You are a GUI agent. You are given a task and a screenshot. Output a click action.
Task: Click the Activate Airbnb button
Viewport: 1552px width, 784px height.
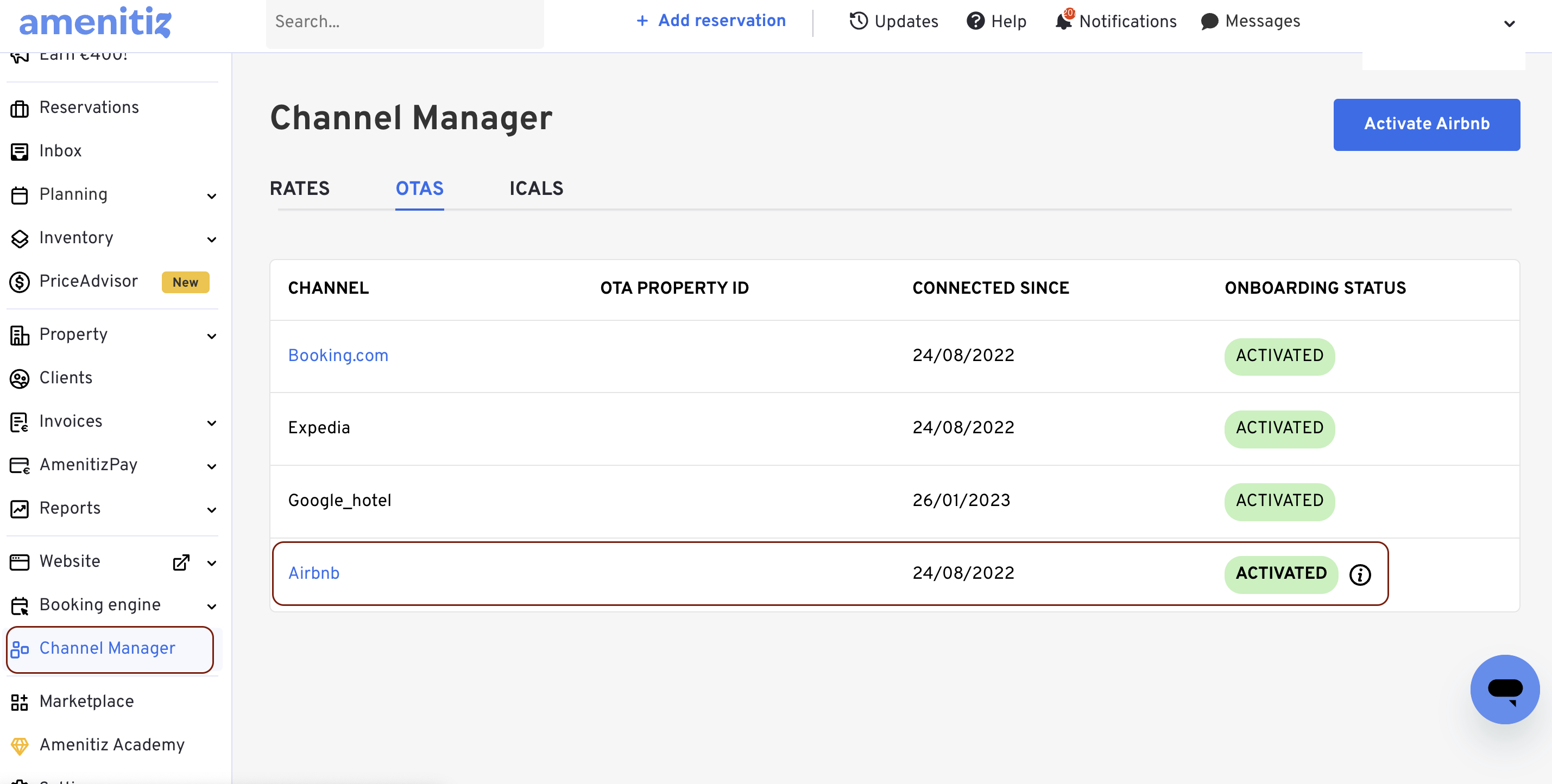click(x=1426, y=124)
